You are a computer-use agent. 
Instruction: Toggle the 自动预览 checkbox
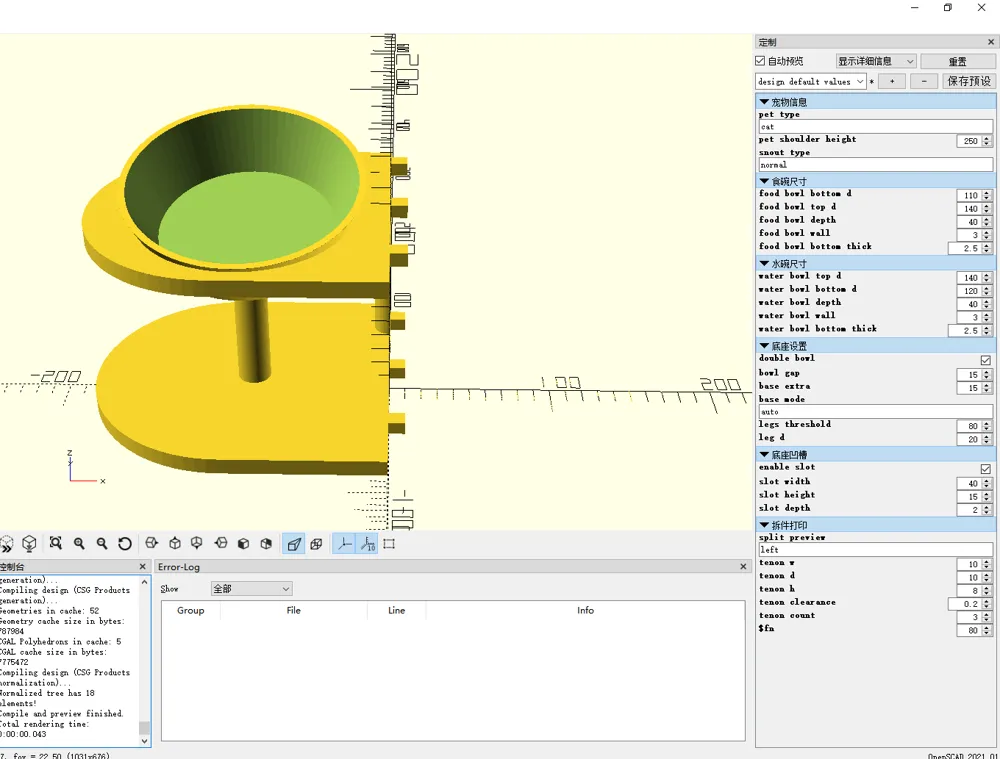click(760, 61)
